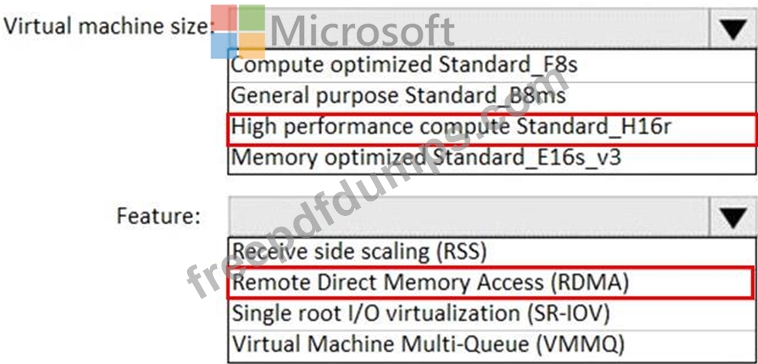Click the green square of Microsoft logo
The height and width of the screenshot is (364, 758).
click(x=252, y=18)
